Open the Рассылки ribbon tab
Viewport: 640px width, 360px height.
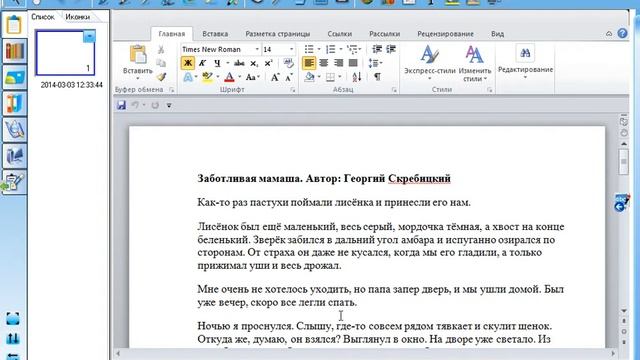[384, 34]
